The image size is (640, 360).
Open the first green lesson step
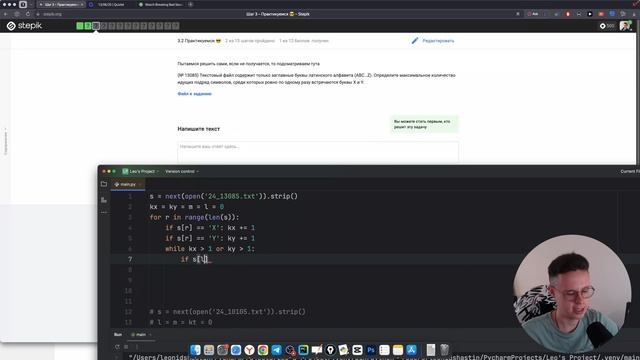pos(80,26)
